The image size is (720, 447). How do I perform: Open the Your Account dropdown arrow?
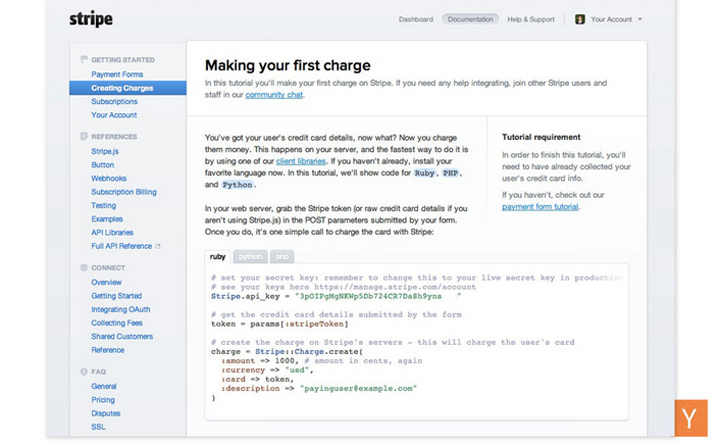click(x=640, y=19)
